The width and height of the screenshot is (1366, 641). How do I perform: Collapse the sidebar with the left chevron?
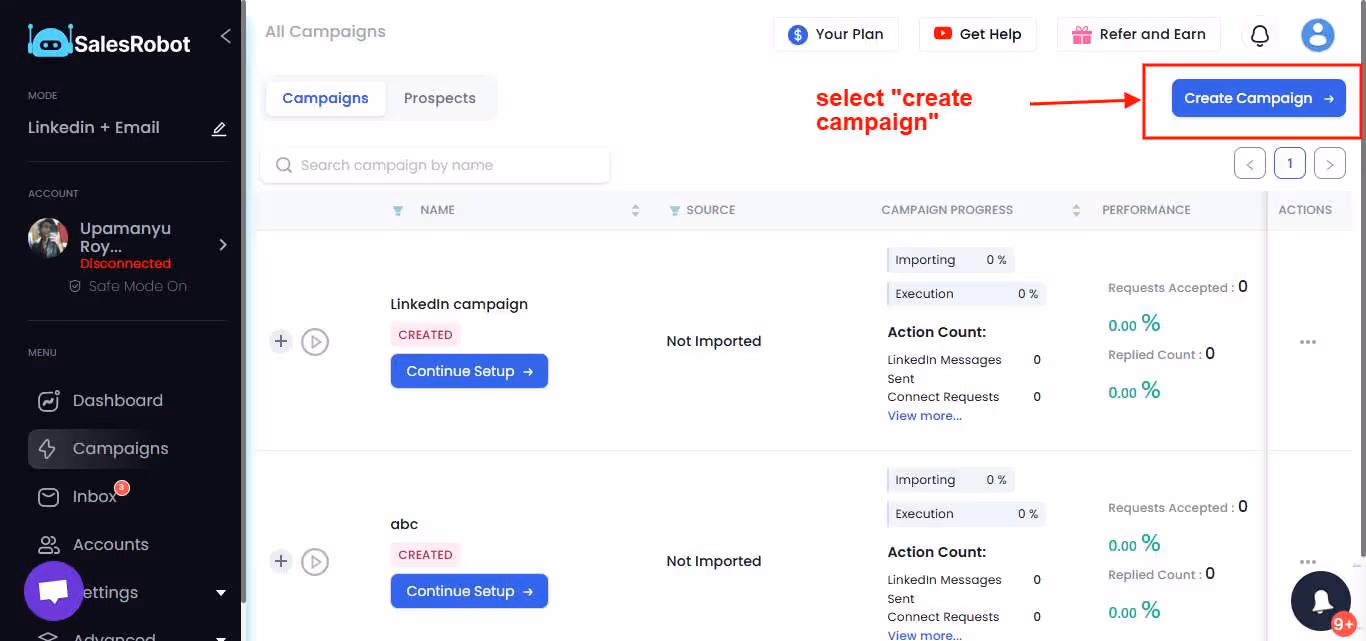point(225,35)
